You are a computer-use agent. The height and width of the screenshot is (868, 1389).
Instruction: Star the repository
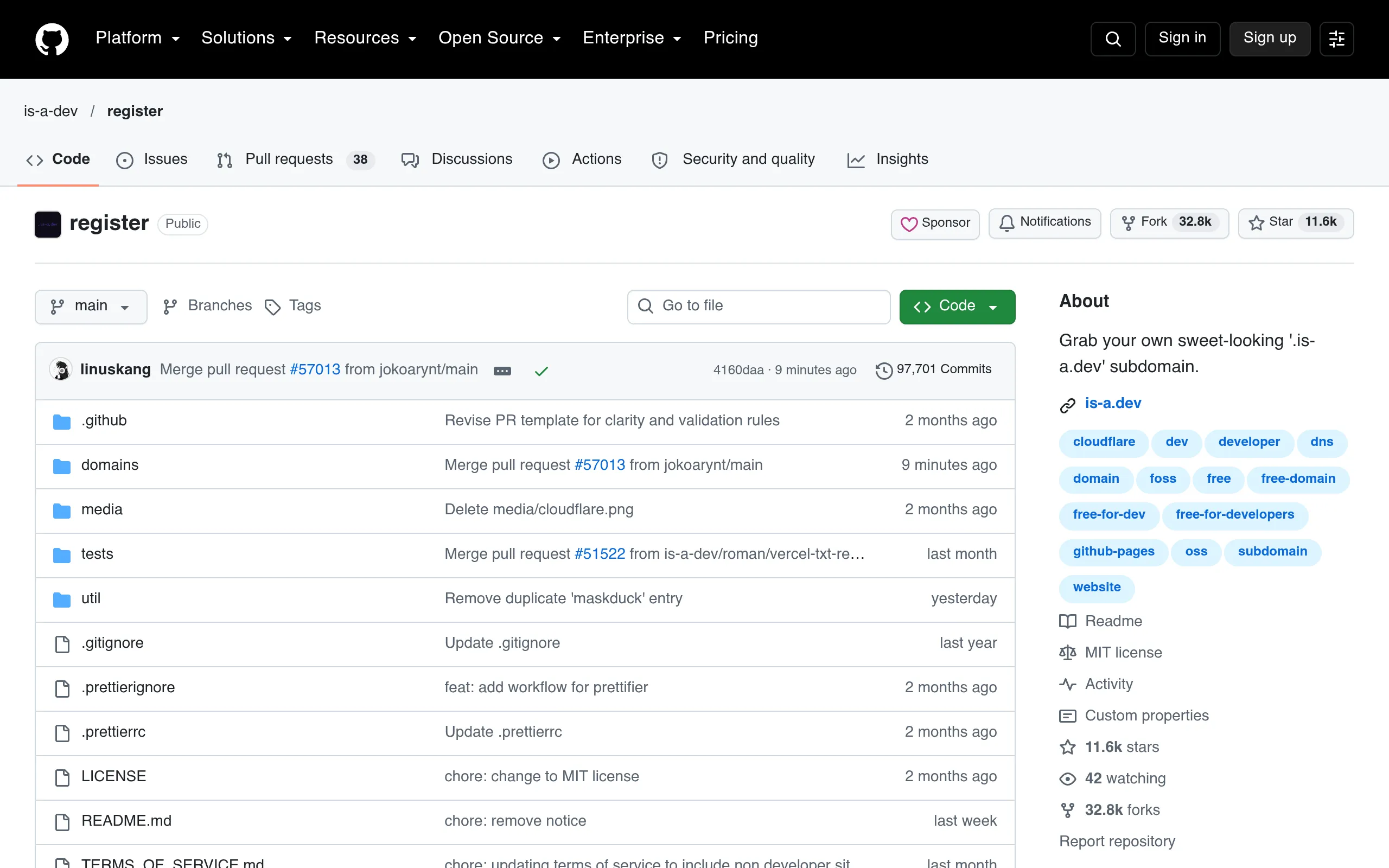1296,223
